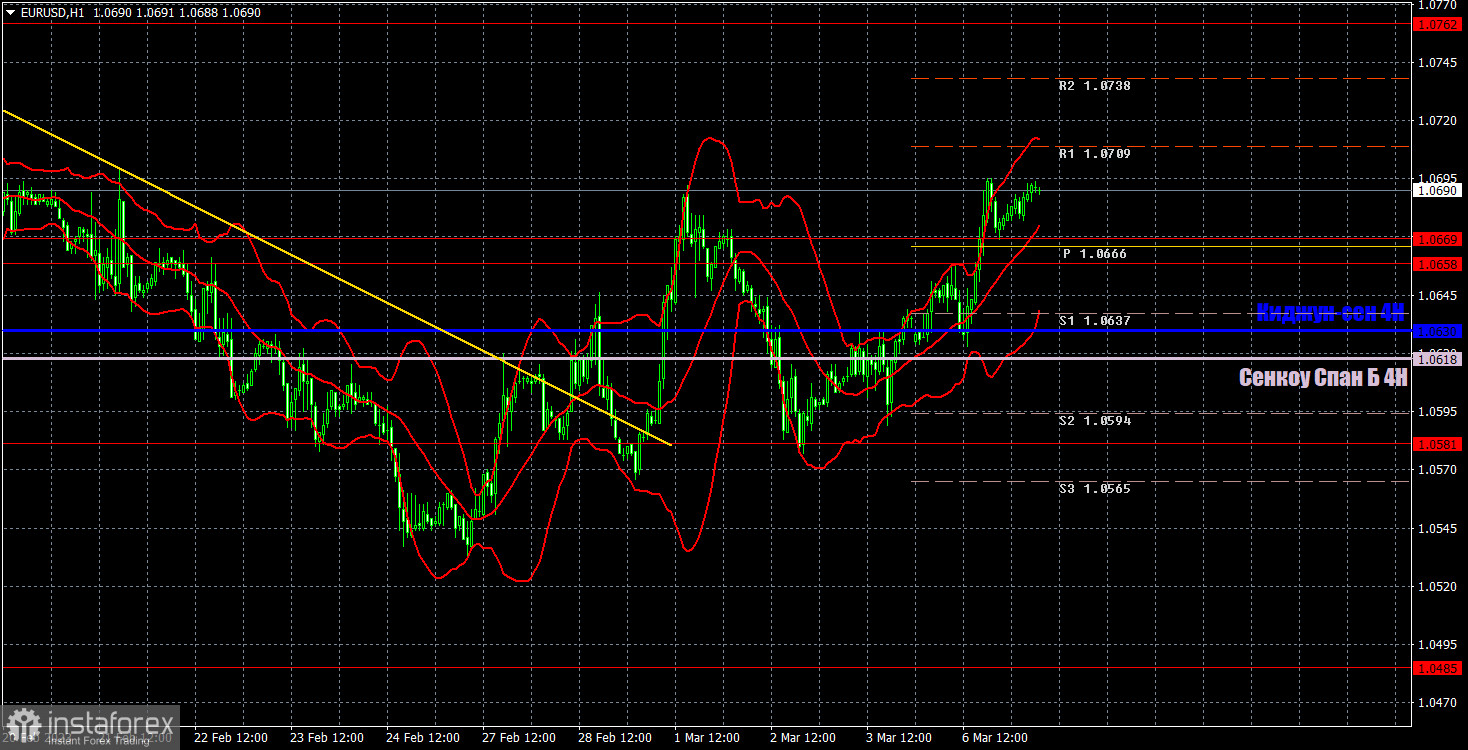
Task: Click the 1.0645 price axis label
Action: [x=1438, y=295]
